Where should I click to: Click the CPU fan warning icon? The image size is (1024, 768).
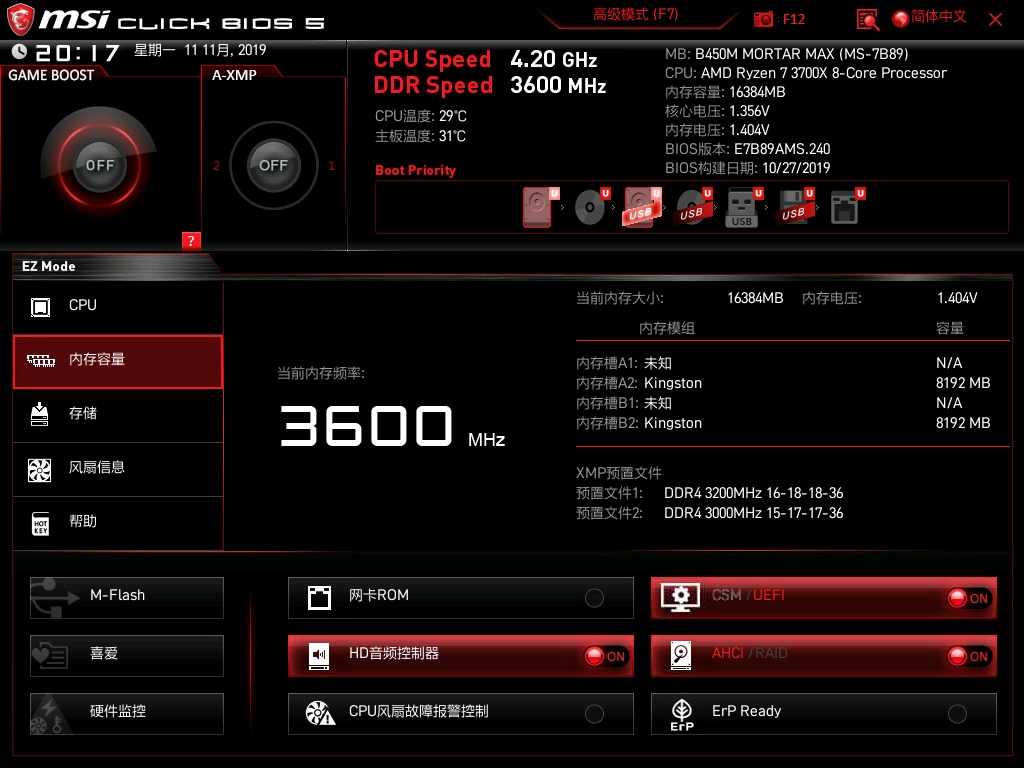click(x=320, y=713)
